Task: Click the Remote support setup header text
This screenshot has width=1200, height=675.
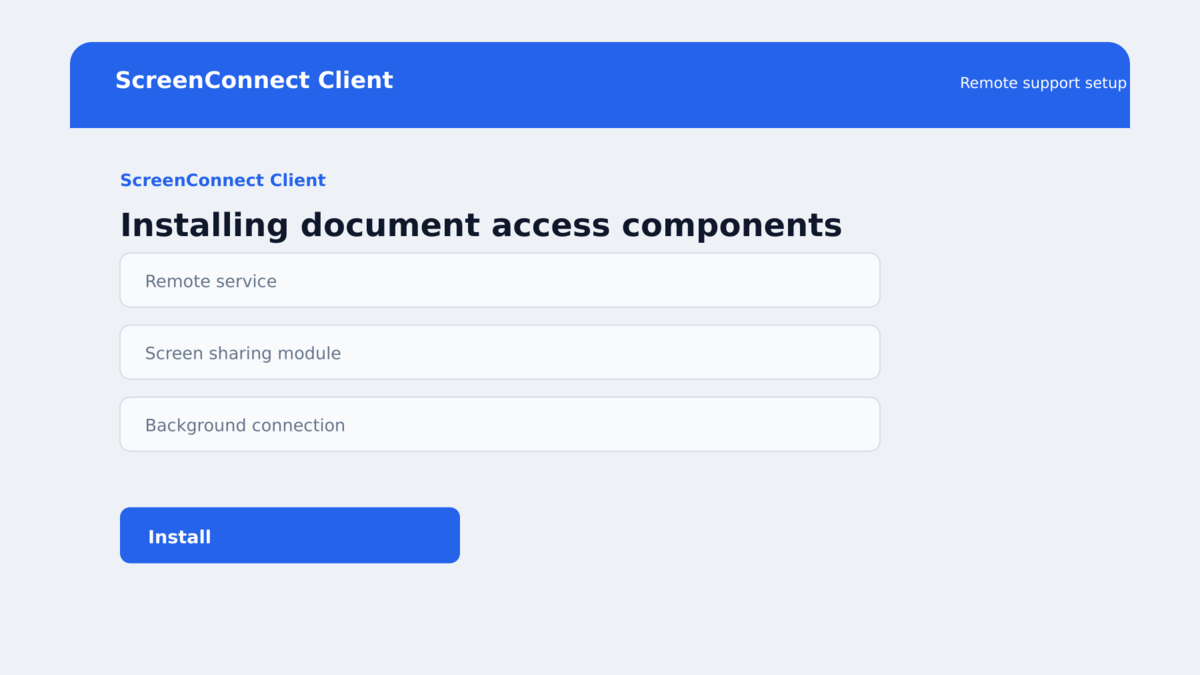Action: coord(1043,83)
